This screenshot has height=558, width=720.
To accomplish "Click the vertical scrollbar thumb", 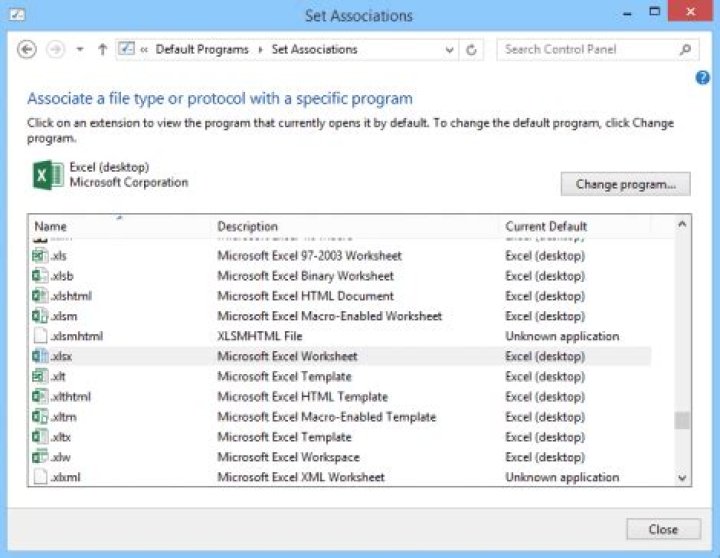I will click(x=682, y=420).
